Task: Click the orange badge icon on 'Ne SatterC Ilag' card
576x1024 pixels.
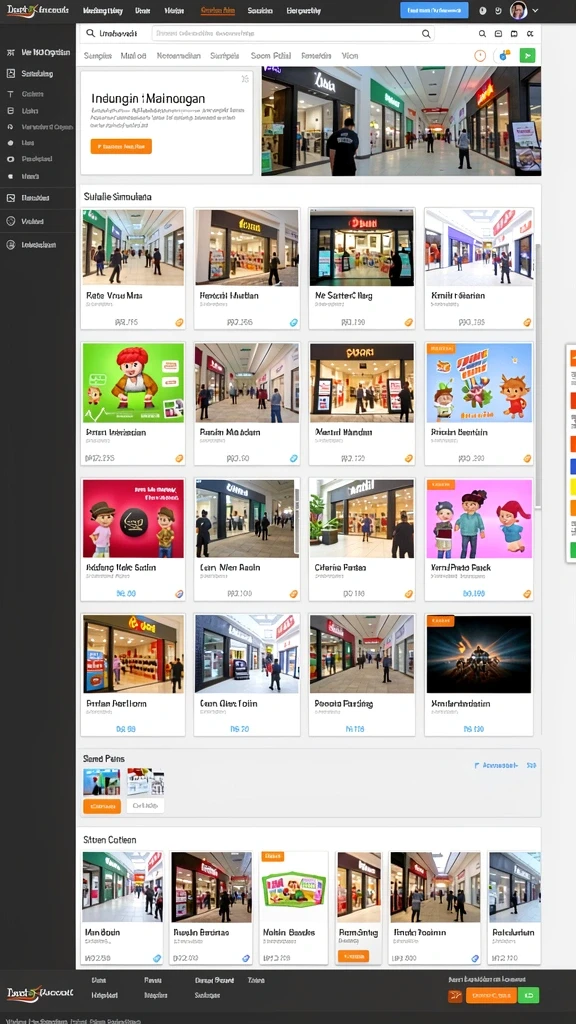Action: [x=409, y=323]
